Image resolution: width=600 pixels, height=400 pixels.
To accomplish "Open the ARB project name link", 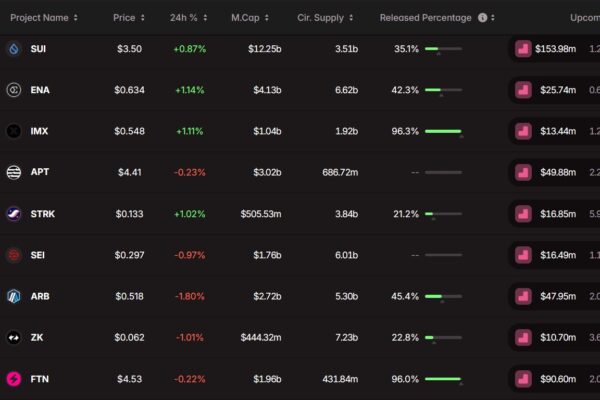I will tap(40, 296).
